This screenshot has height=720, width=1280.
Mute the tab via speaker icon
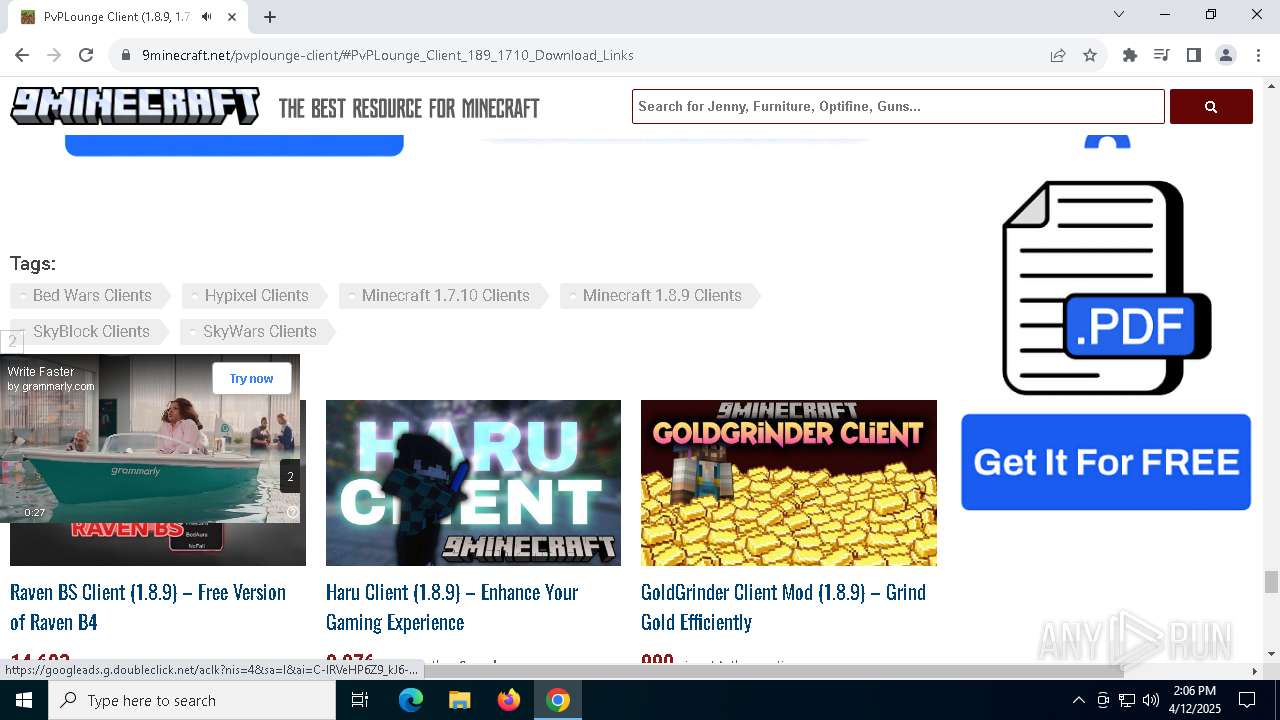coord(207,17)
